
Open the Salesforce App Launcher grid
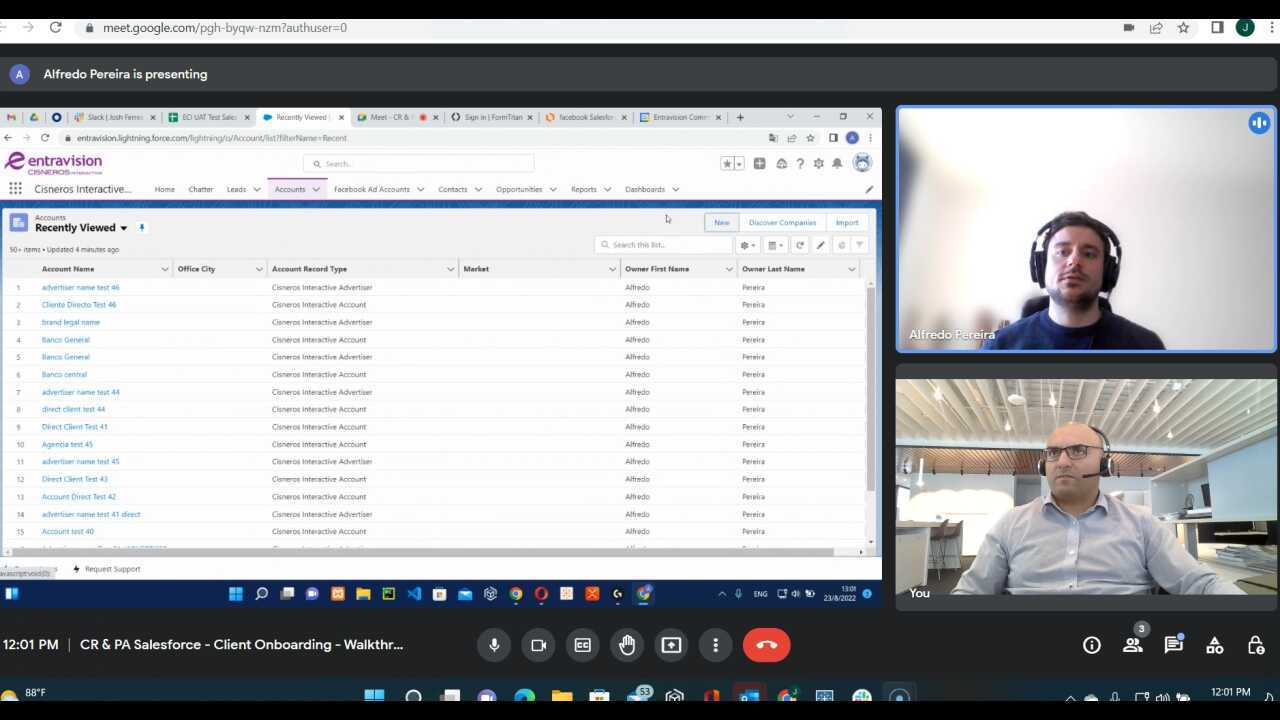coord(15,189)
